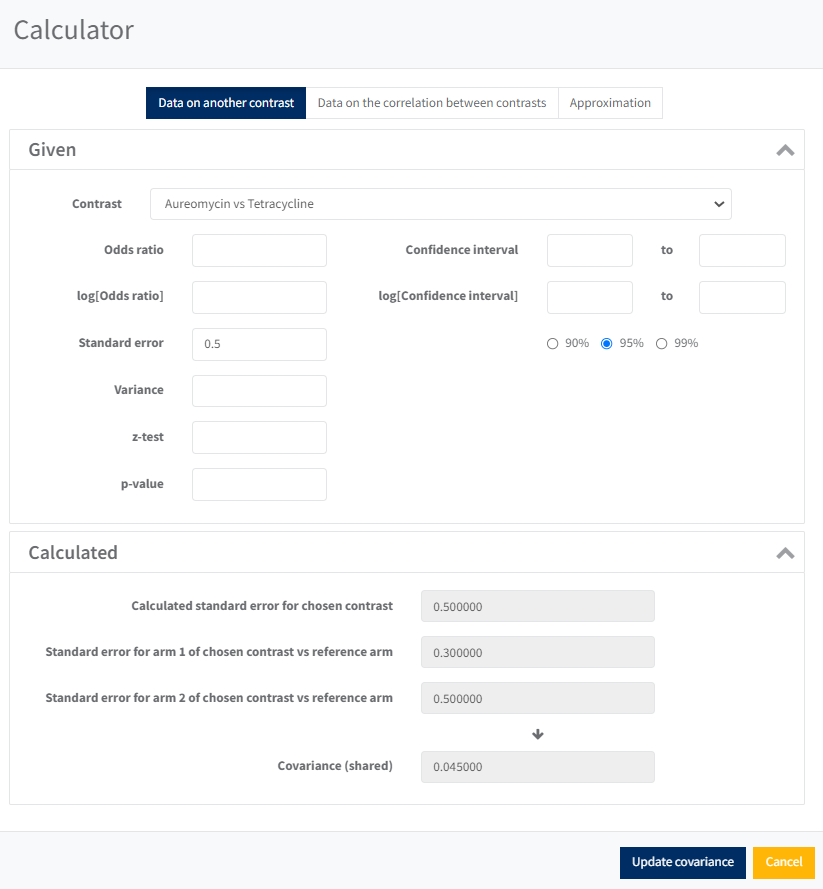Select the 95% confidence level
The height and width of the screenshot is (889, 823).
(606, 344)
